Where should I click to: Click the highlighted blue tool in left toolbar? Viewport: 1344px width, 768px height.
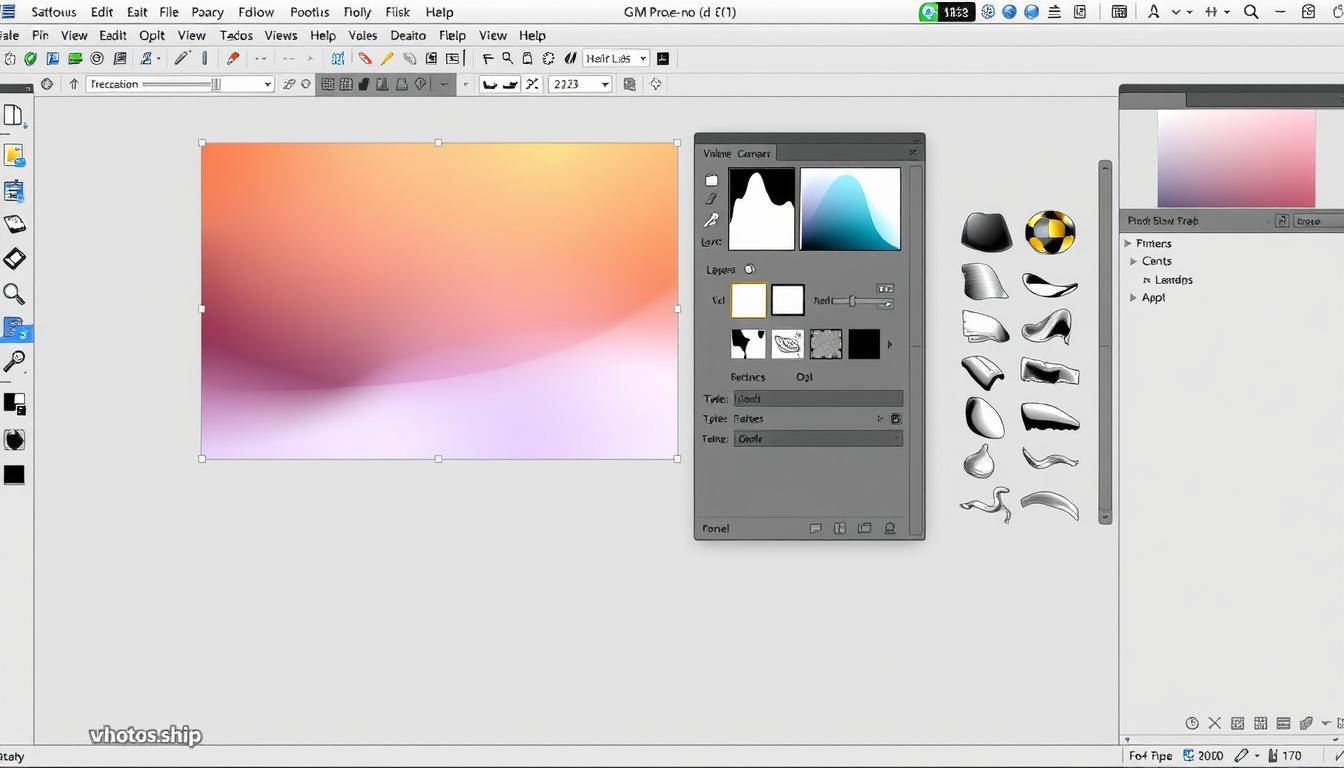16,328
